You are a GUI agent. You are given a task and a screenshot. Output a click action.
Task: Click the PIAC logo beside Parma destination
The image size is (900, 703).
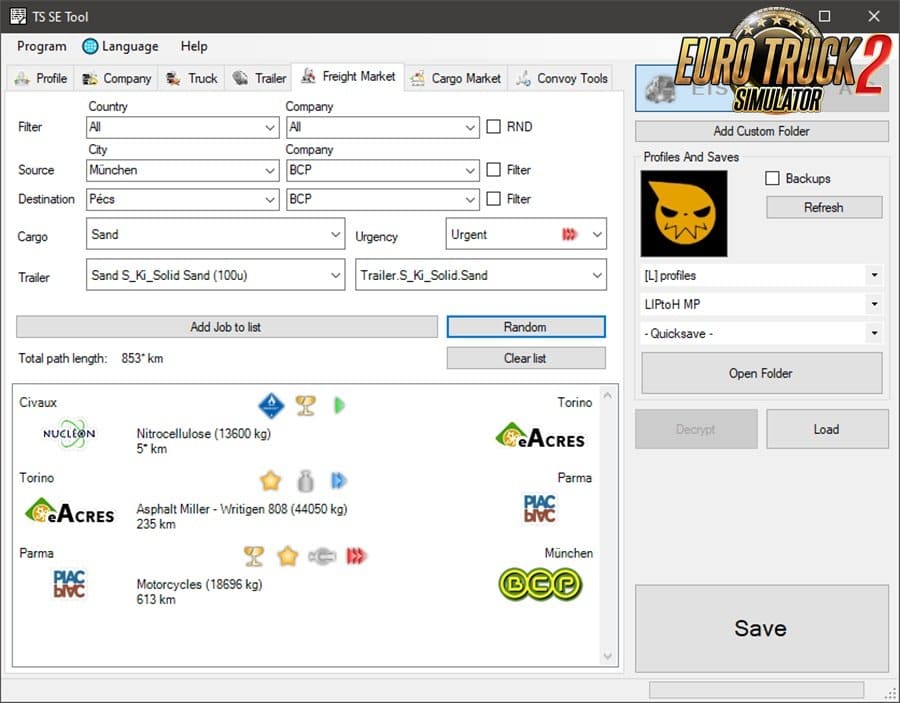click(x=540, y=509)
